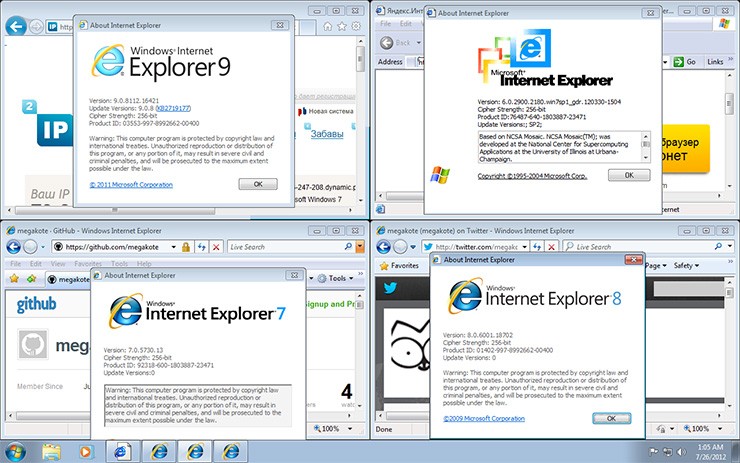The height and width of the screenshot is (463, 740).
Task: Click the Back arrow in the Twitter IE8 window
Action: pyautogui.click(x=383, y=247)
